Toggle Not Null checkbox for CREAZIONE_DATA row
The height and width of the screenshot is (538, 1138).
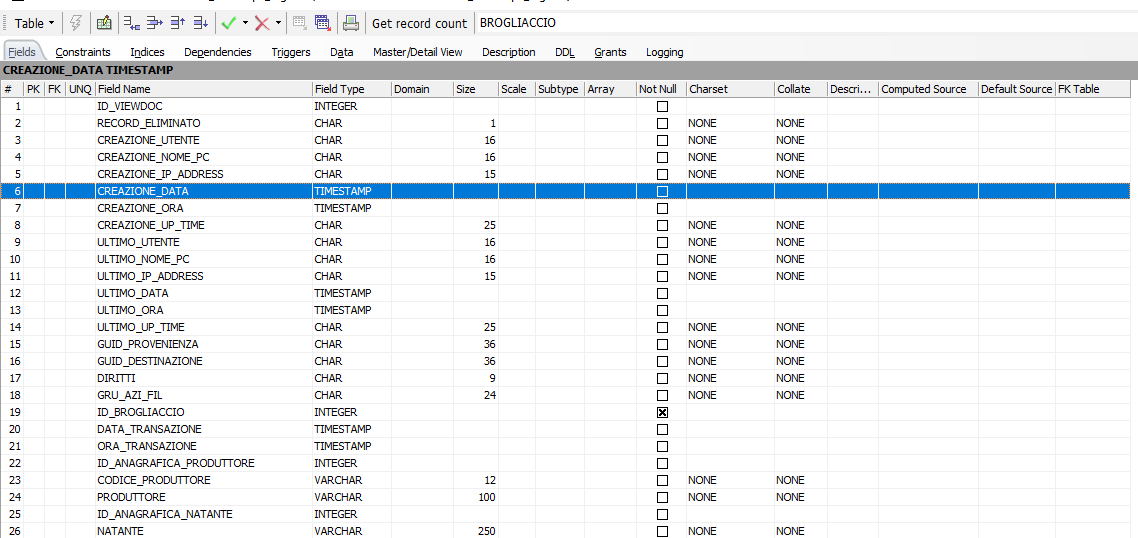coord(662,192)
